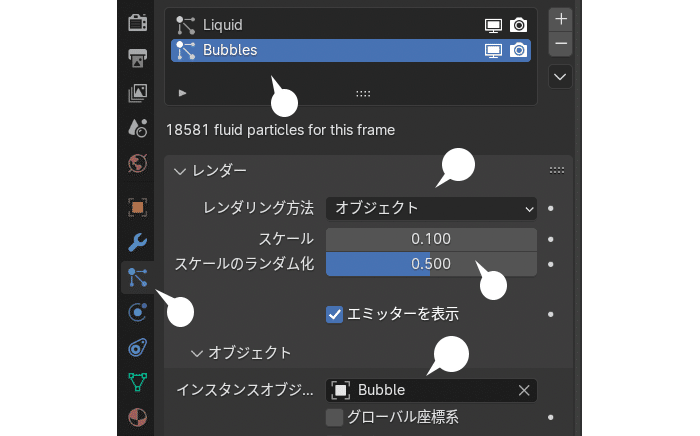Screen dimensions: 700x436
Task: Open the Modifiers wrench tab
Action: (x=138, y=242)
